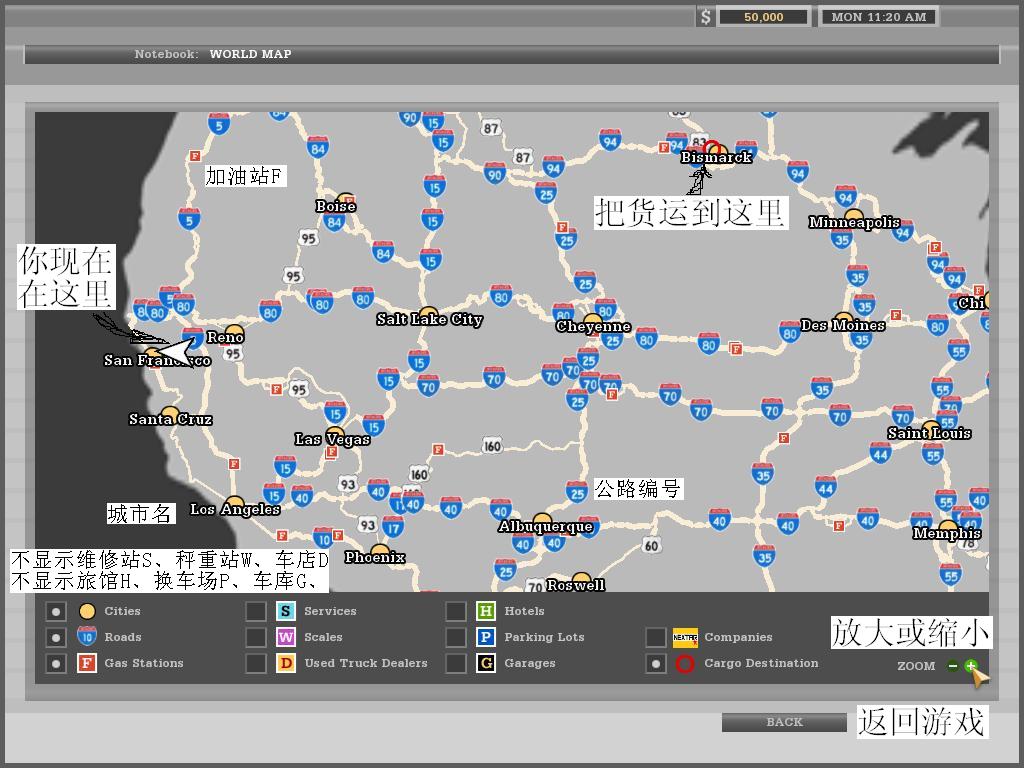Click the zoom in plus icon
1024x768 pixels.
[970, 666]
